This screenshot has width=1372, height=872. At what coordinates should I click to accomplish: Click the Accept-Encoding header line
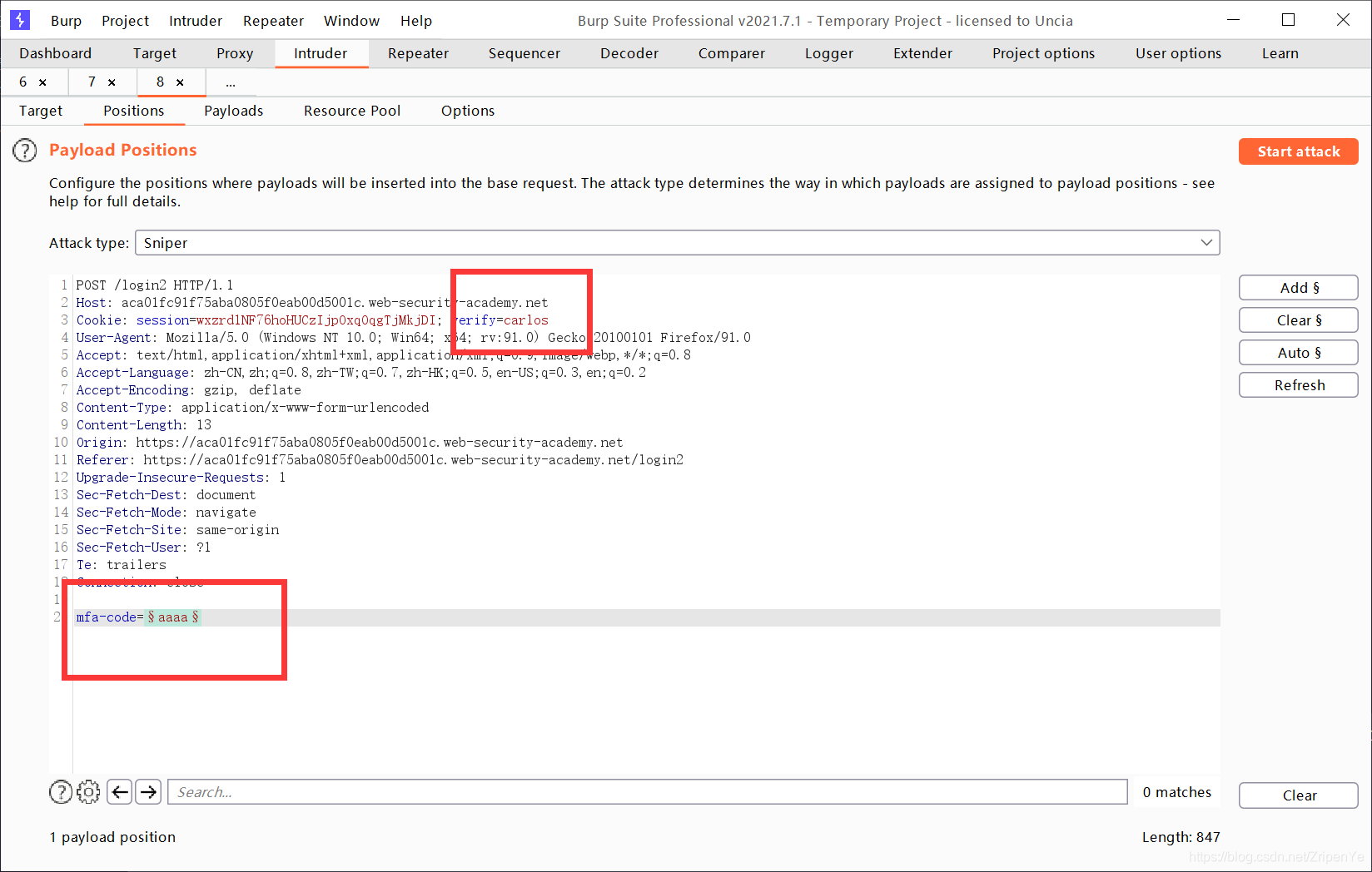point(189,390)
